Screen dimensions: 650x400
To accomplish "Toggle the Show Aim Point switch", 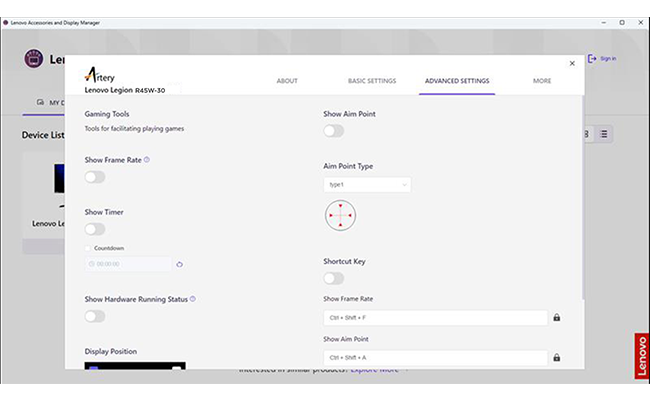I will 334,131.
